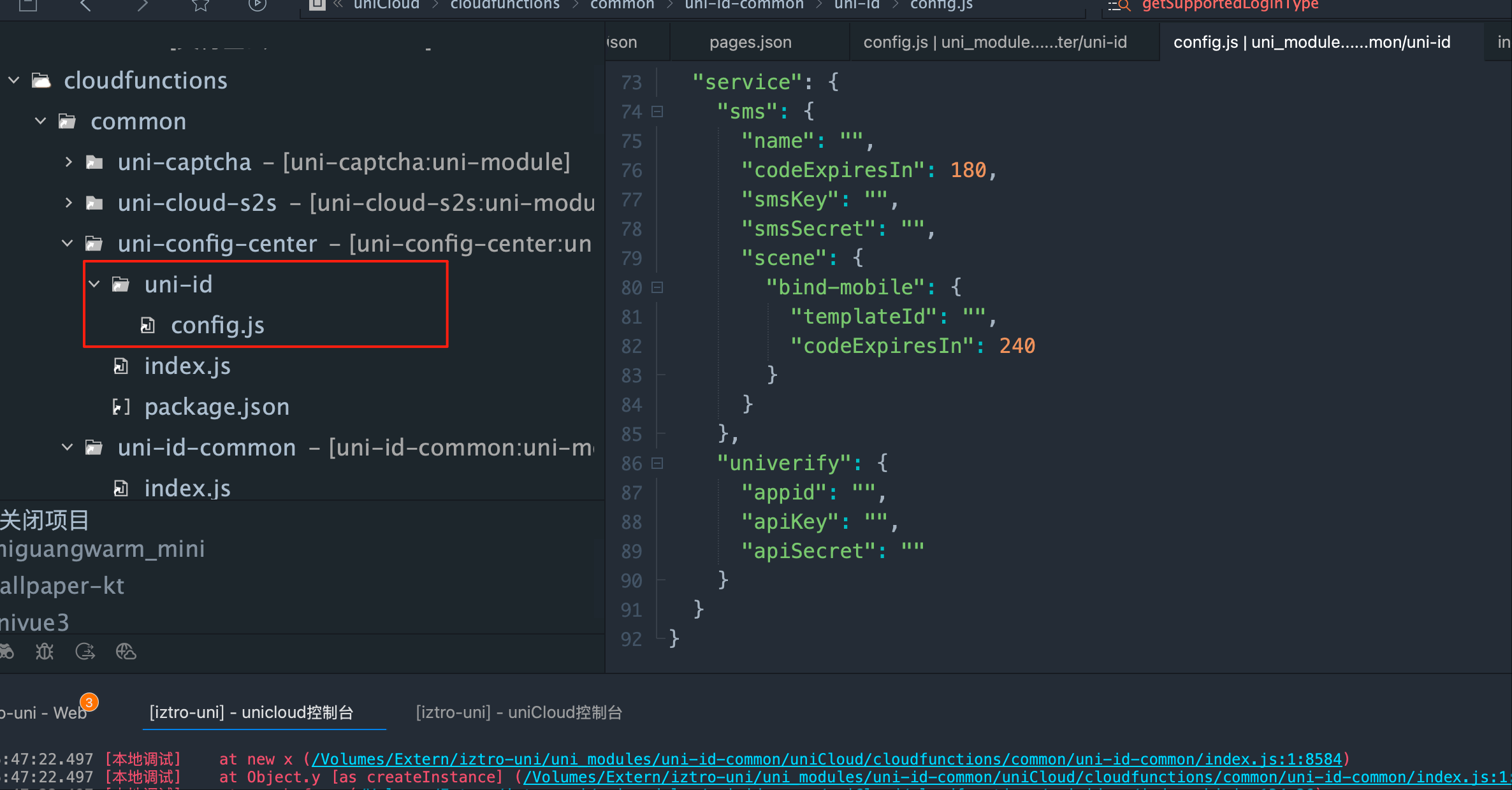This screenshot has height=790, width=1512.
Task: Click the uni-captcha folder icon
Action: click(x=94, y=162)
